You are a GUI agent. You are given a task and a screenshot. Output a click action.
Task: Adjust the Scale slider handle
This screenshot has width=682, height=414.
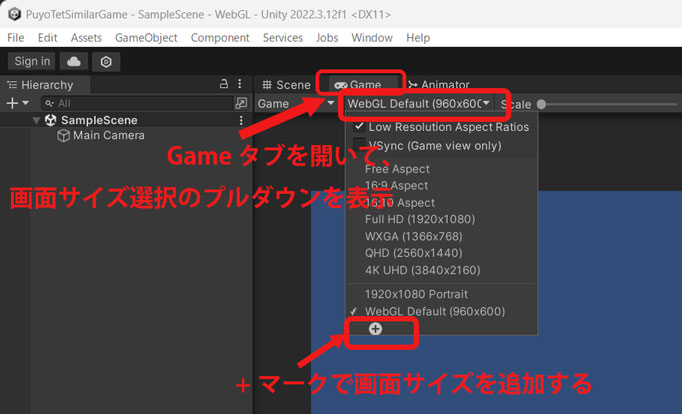542,104
